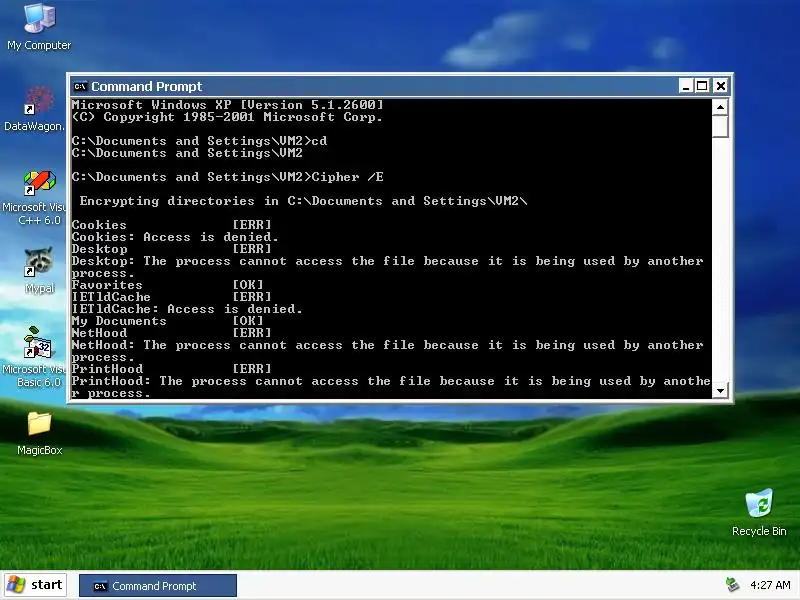Click the 'NetHood [ERR]' output line
800x600 pixels.
tap(171, 333)
